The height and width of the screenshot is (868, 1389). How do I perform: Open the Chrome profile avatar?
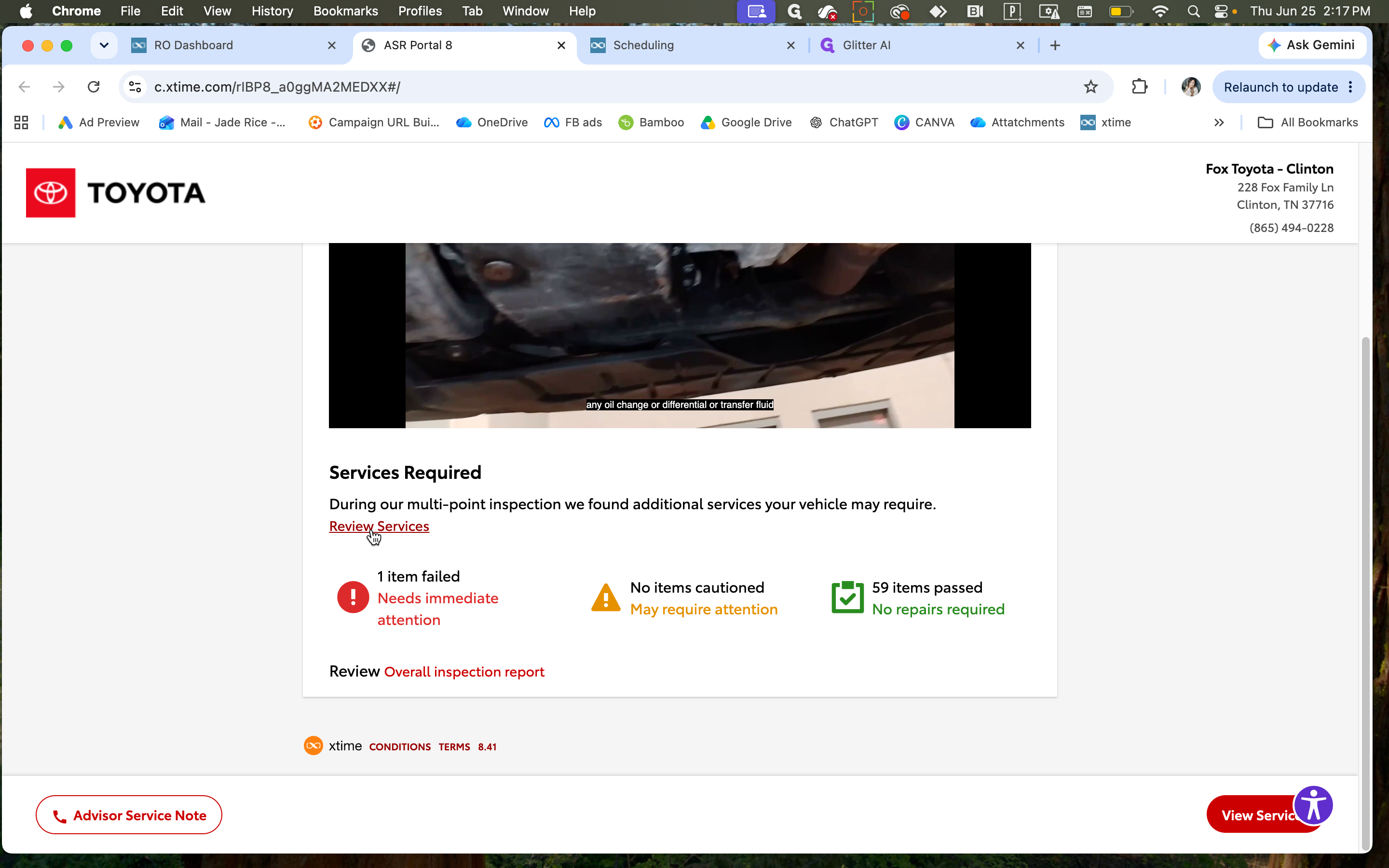(x=1191, y=87)
